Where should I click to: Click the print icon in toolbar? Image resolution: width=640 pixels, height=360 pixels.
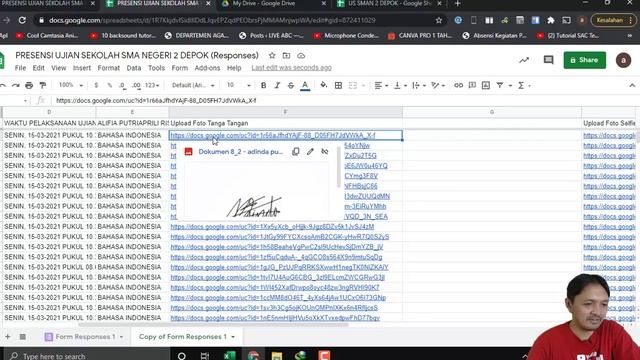(29, 85)
